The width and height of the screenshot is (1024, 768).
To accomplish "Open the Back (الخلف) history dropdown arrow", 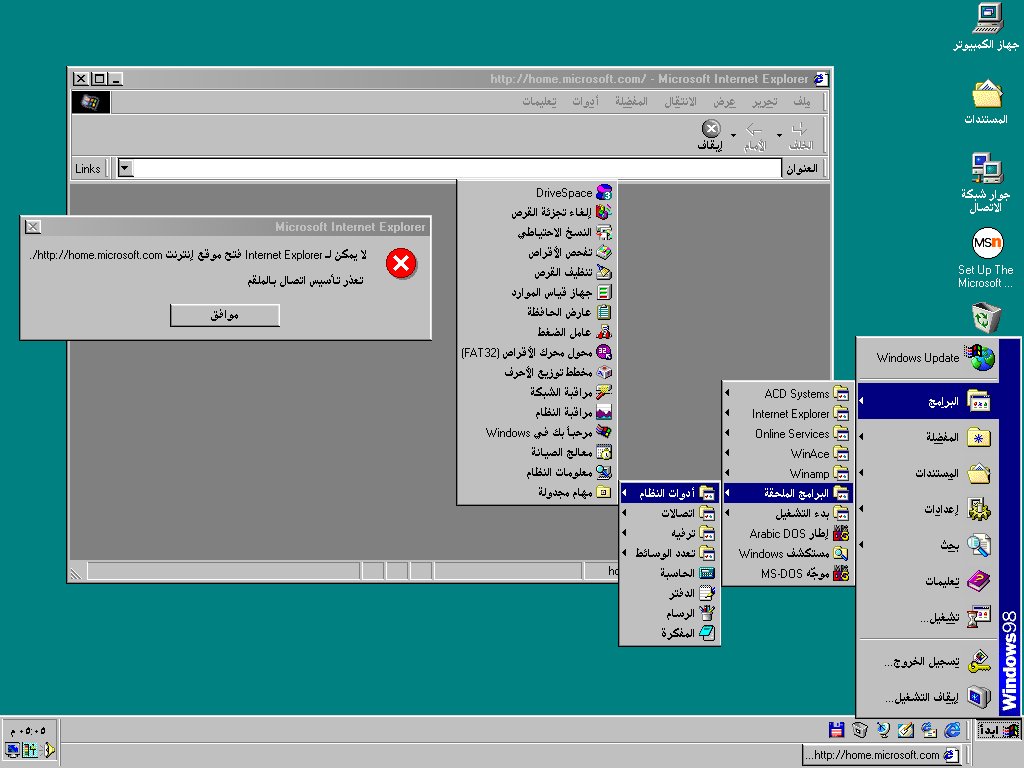I will click(x=779, y=135).
